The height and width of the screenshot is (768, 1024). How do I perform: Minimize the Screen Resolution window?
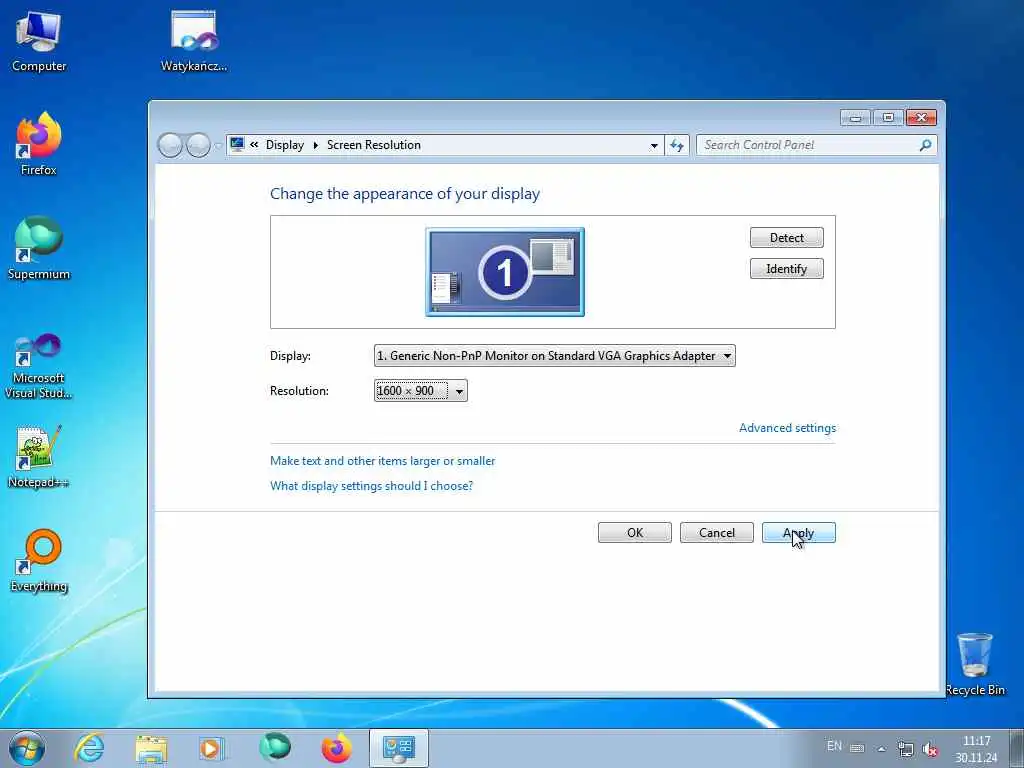[856, 118]
